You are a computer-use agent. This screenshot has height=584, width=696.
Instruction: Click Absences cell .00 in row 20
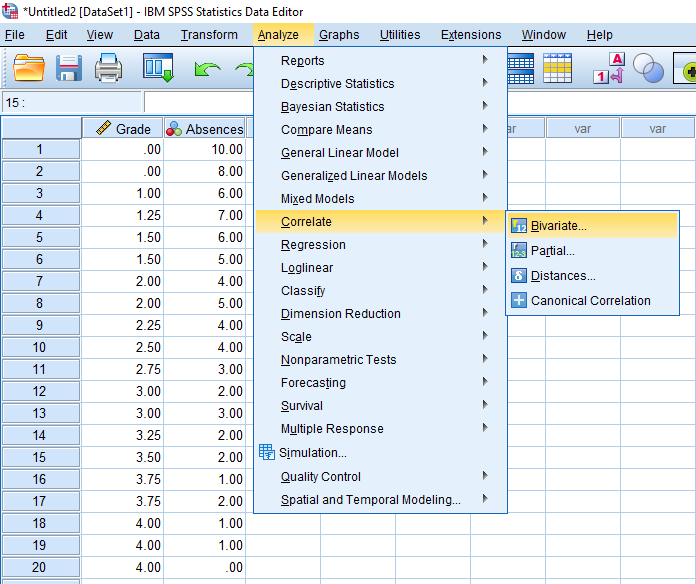pyautogui.click(x=205, y=567)
